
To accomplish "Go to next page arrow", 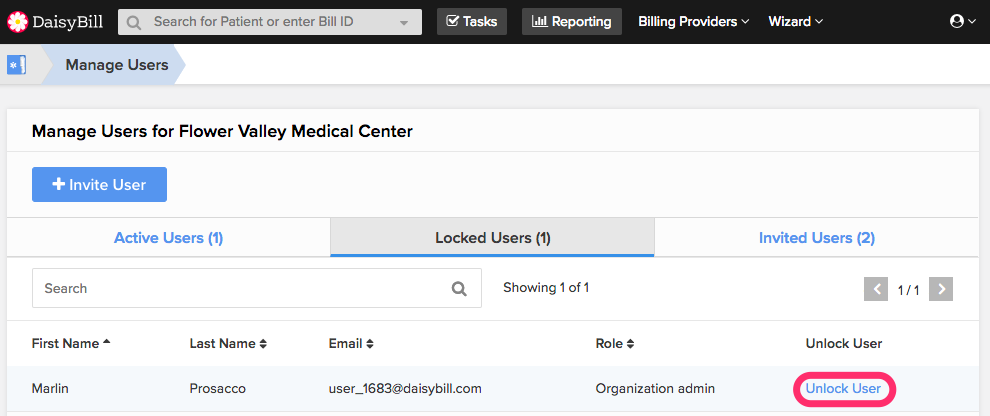I will pos(940,289).
